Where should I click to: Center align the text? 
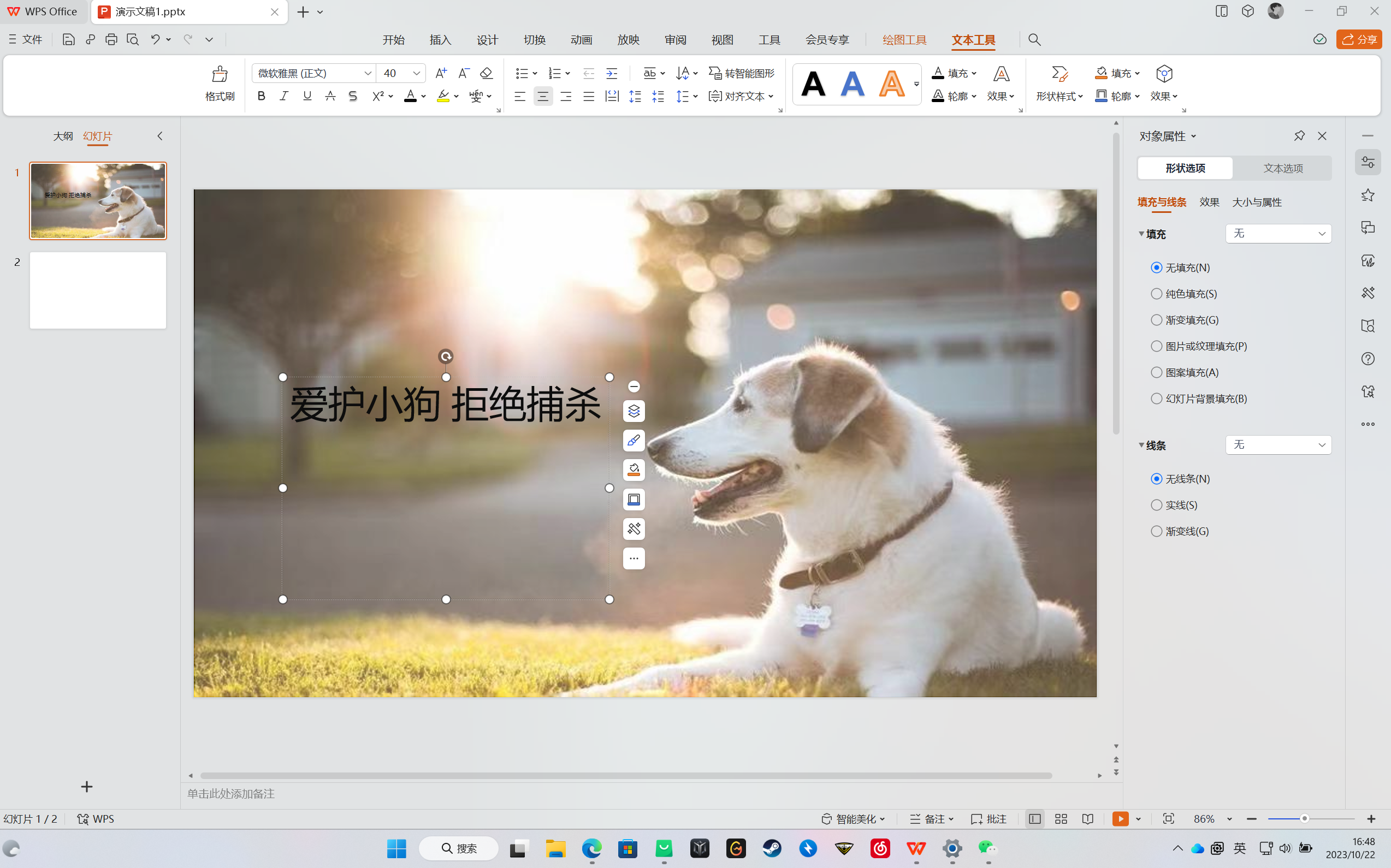[542, 97]
